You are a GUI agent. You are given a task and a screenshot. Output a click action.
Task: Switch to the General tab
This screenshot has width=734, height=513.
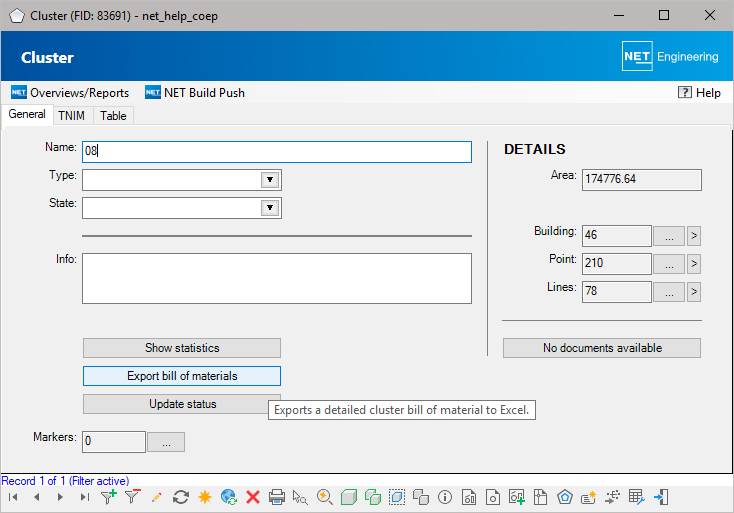pyautogui.click(x=27, y=114)
